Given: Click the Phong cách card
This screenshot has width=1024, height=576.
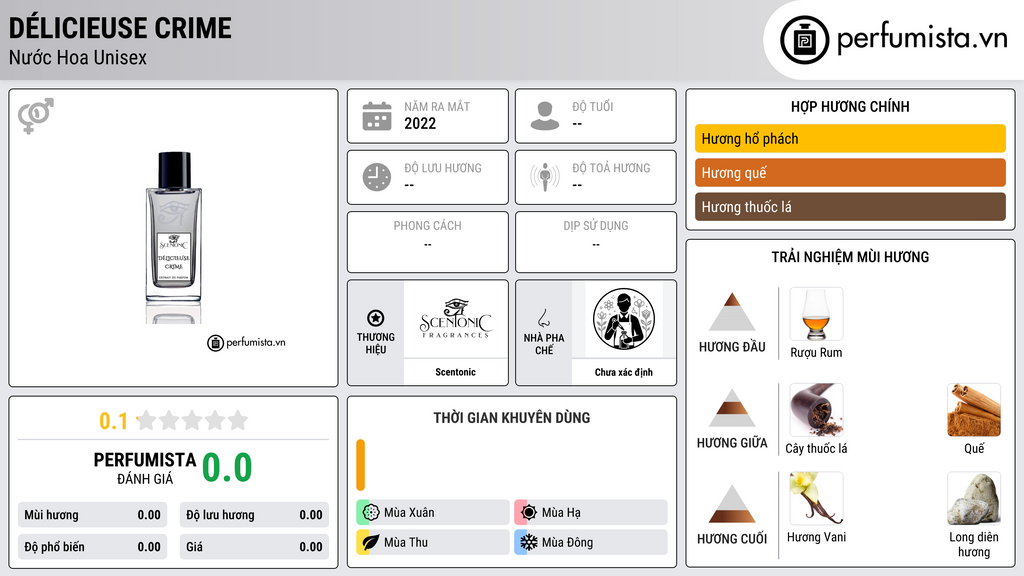Looking at the screenshot, I should click(x=428, y=242).
